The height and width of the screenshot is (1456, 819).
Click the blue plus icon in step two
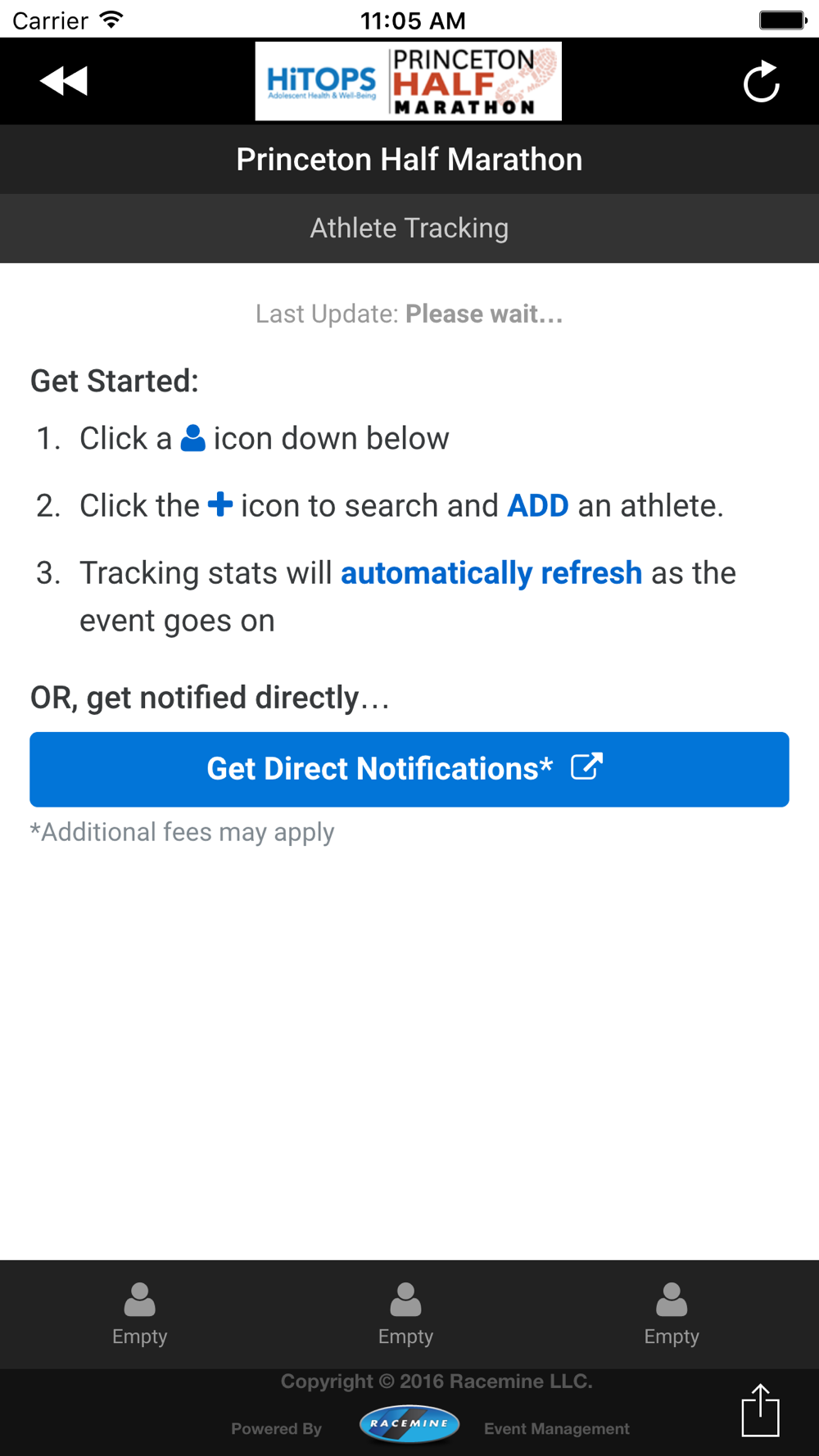pos(220,504)
